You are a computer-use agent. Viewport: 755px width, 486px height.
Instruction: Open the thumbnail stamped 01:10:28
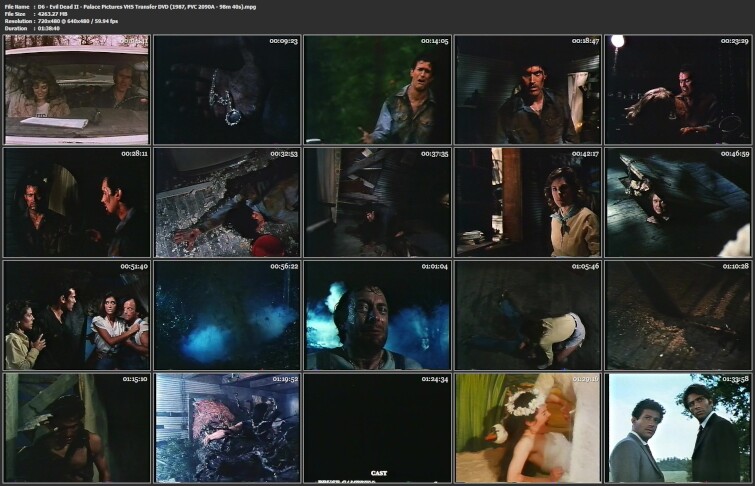[x=678, y=315]
